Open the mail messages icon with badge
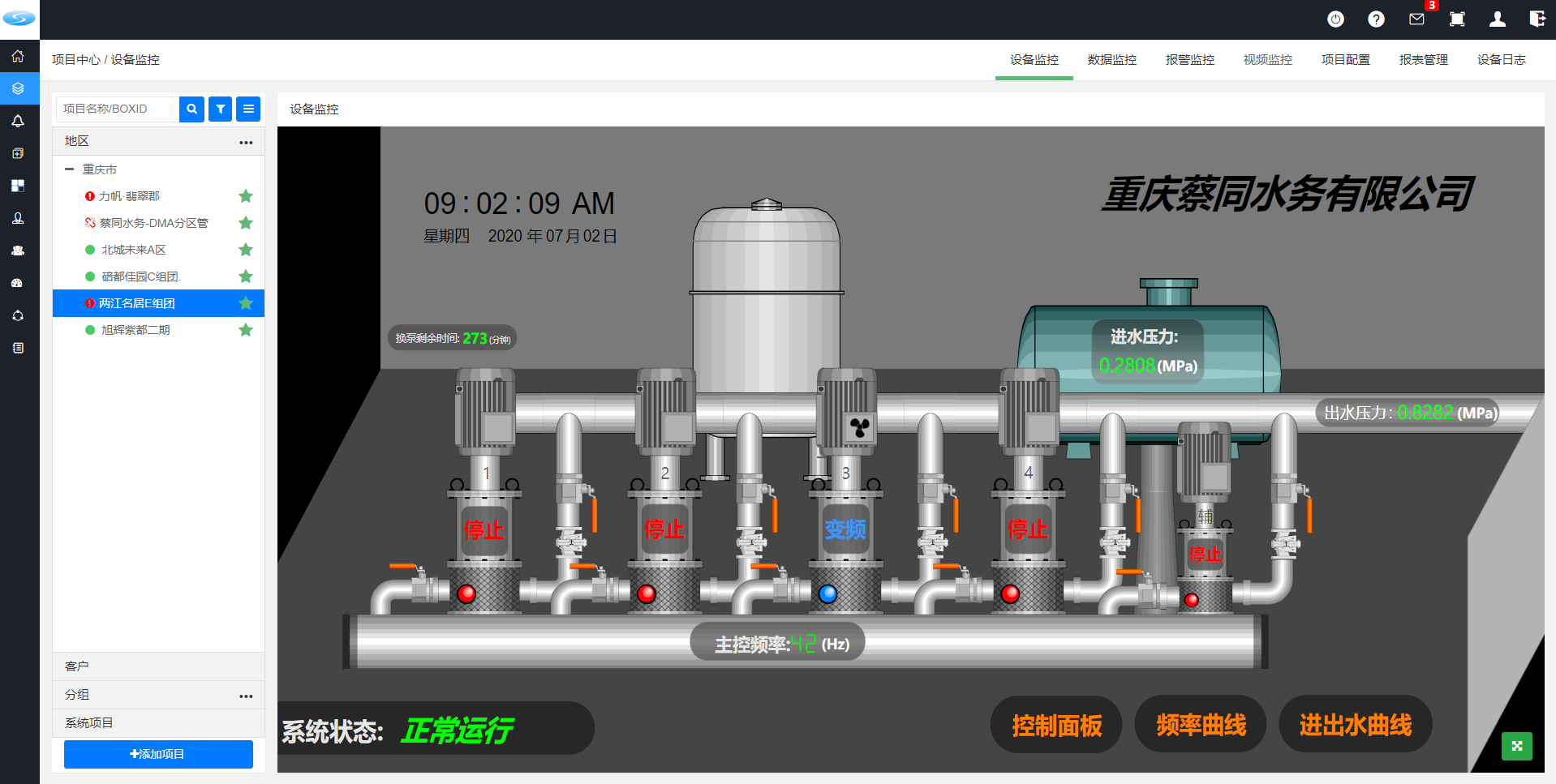 [x=1416, y=19]
